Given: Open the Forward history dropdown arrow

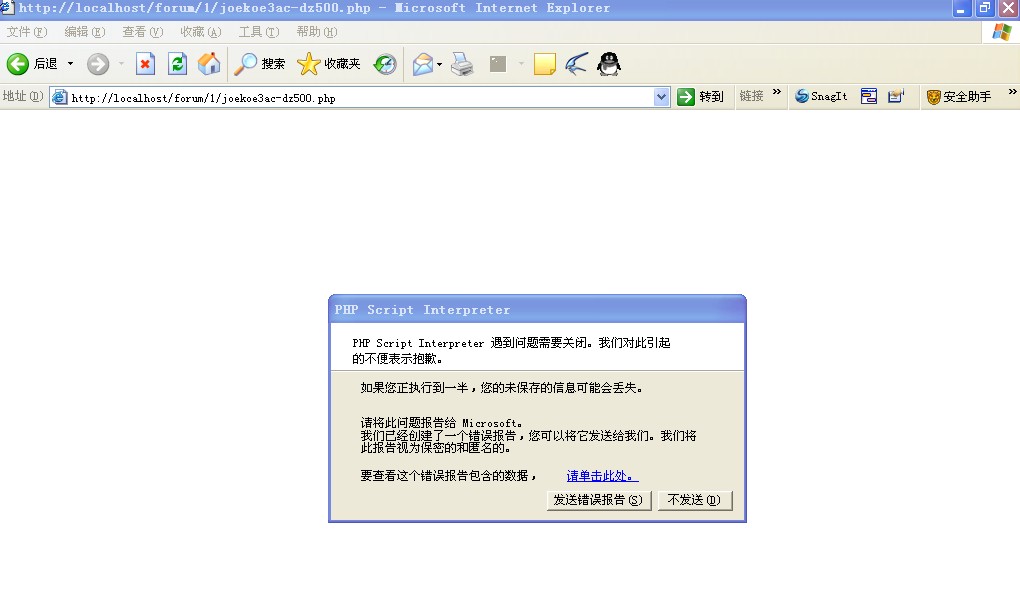Looking at the screenshot, I should (121, 64).
